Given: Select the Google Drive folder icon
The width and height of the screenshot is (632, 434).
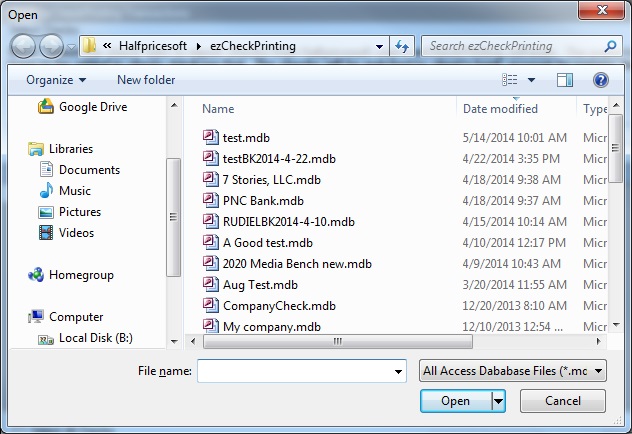Looking at the screenshot, I should 46,107.
